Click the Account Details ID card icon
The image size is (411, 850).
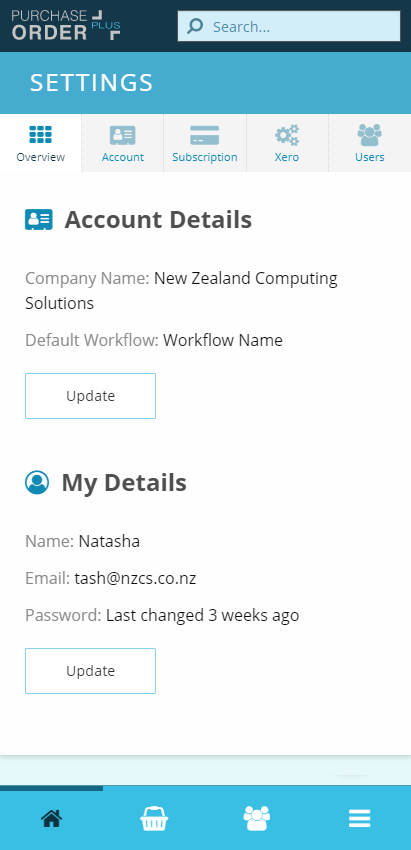click(x=38, y=220)
